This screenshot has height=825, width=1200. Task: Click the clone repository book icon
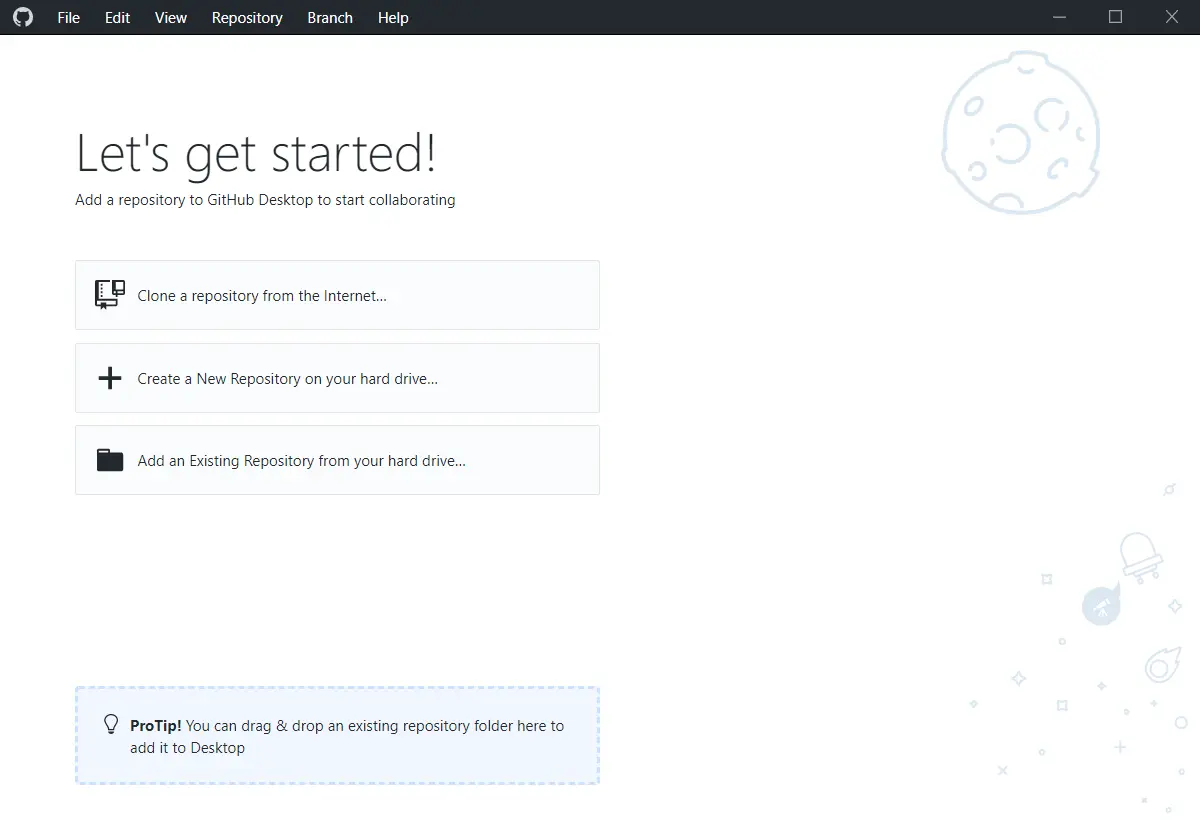[x=110, y=295]
